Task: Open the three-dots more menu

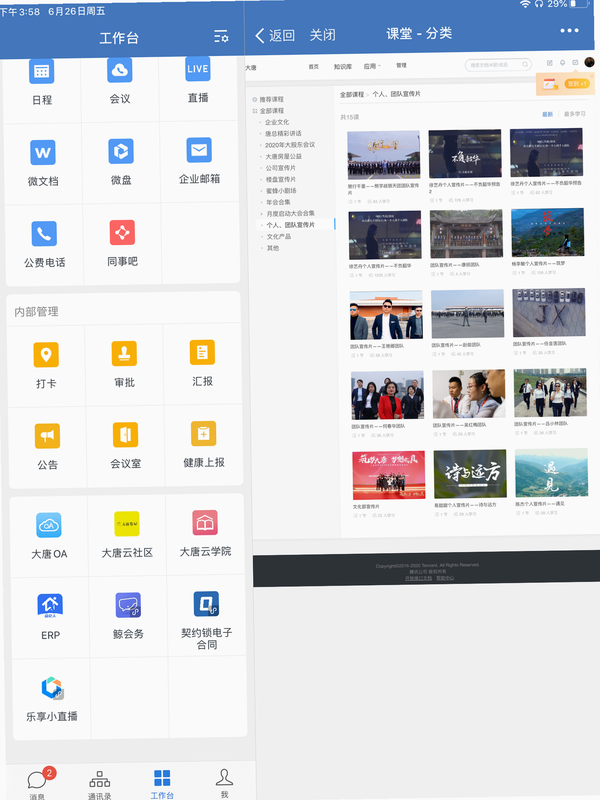Action: [569, 31]
